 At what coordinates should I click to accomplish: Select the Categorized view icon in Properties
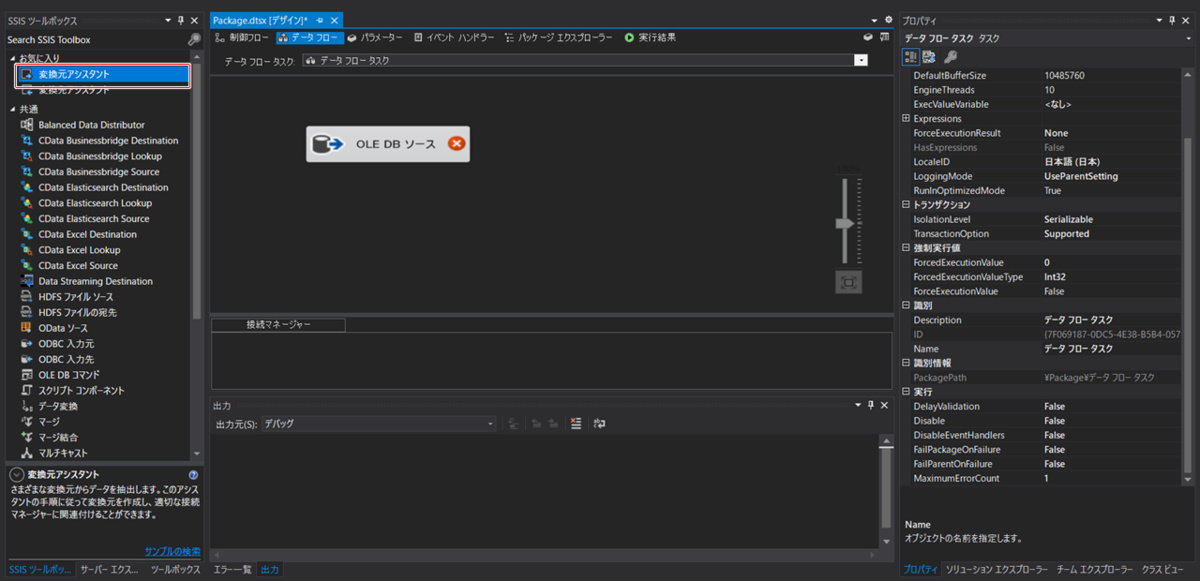[911, 57]
